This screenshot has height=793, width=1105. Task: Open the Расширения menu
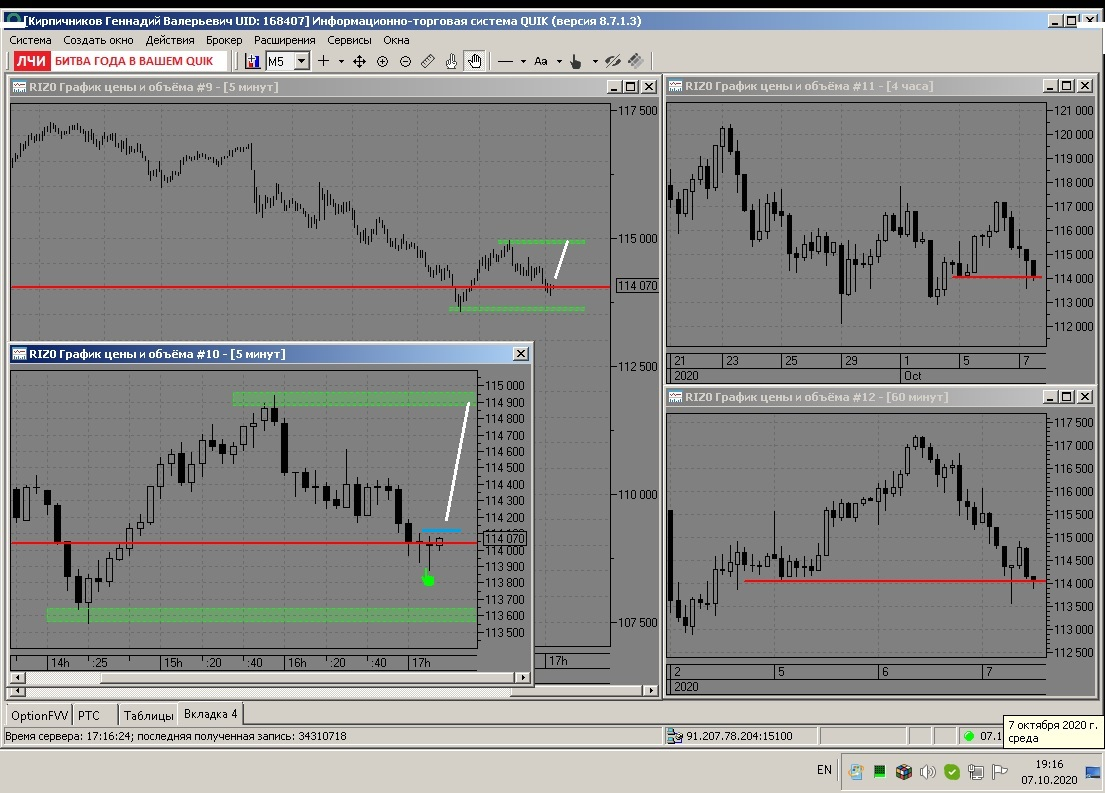coord(285,40)
